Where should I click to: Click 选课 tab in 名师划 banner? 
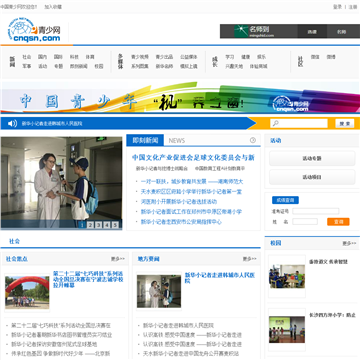(x=312, y=32)
